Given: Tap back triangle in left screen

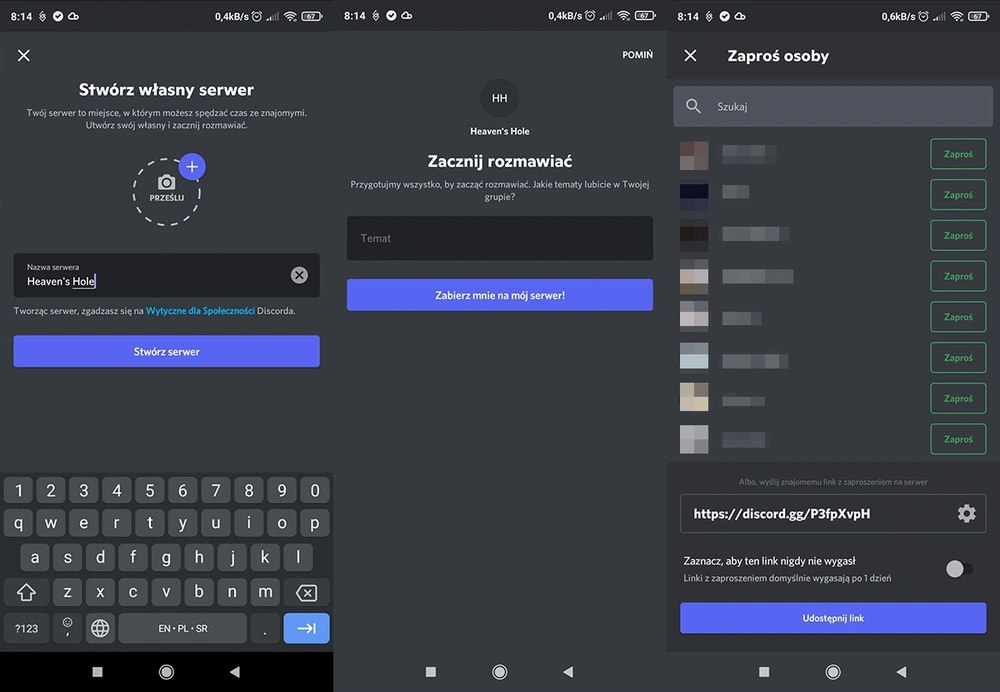Looking at the screenshot, I should pos(235,672).
